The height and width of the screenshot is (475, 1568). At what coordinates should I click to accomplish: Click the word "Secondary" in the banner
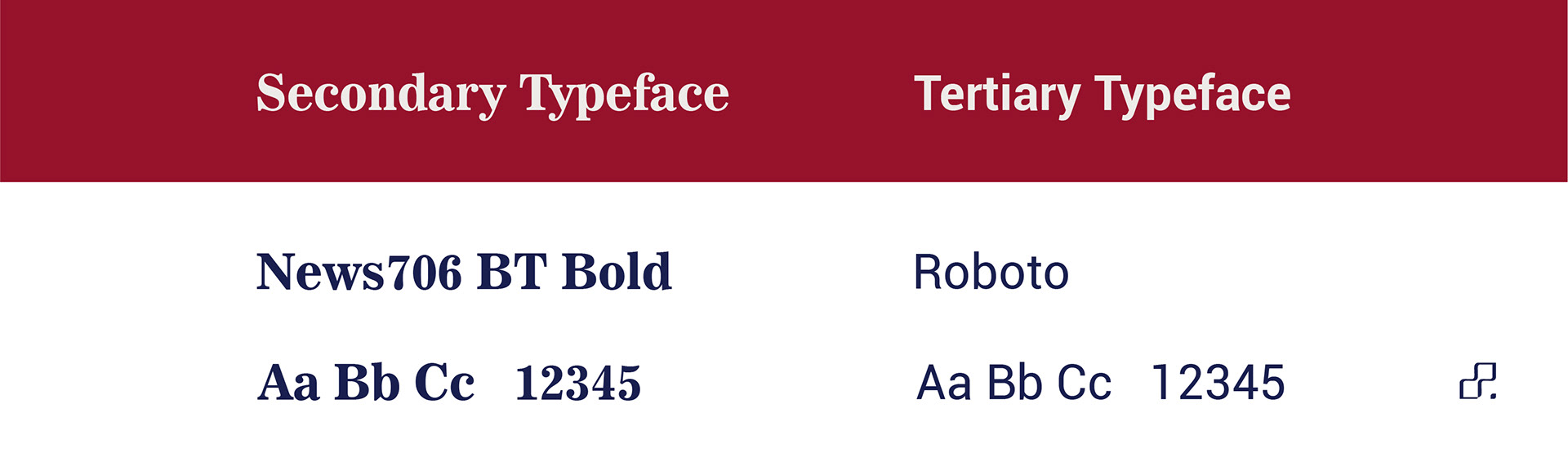tap(381, 94)
